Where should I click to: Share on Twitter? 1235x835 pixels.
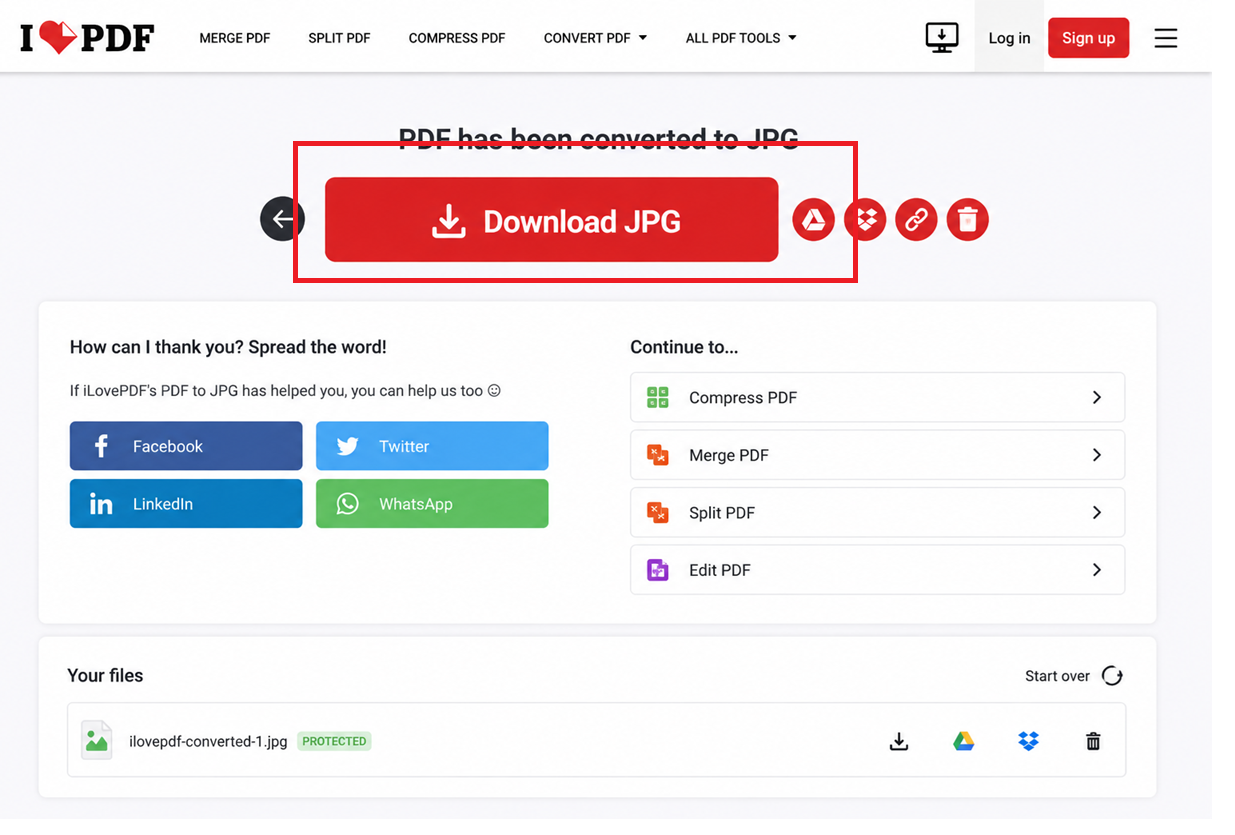pos(432,446)
